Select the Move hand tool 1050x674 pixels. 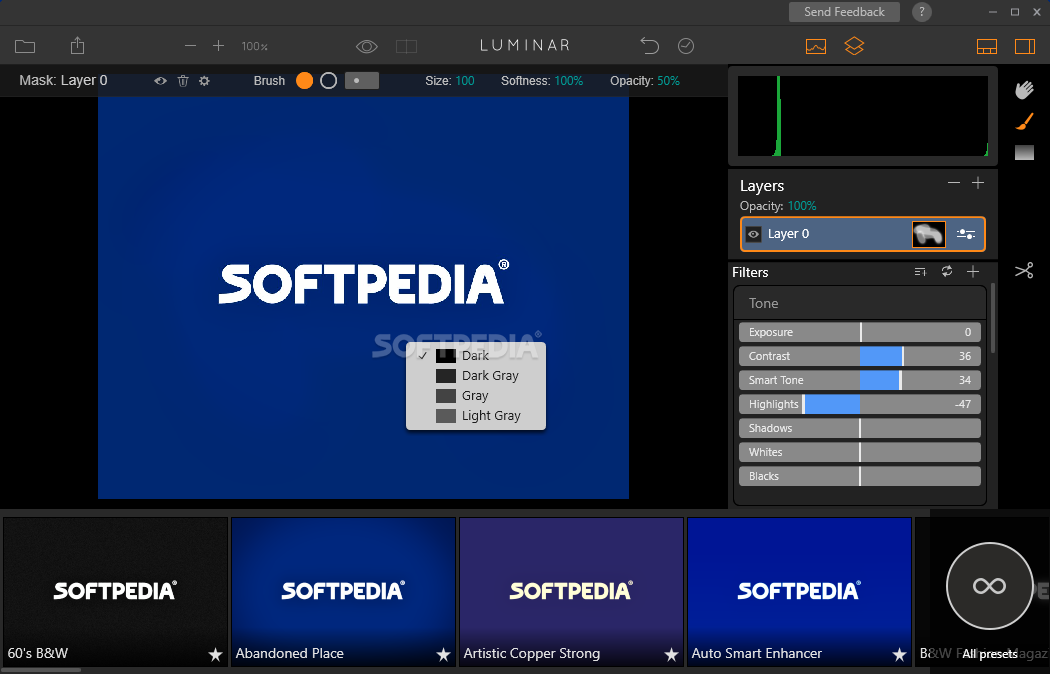tap(1024, 90)
